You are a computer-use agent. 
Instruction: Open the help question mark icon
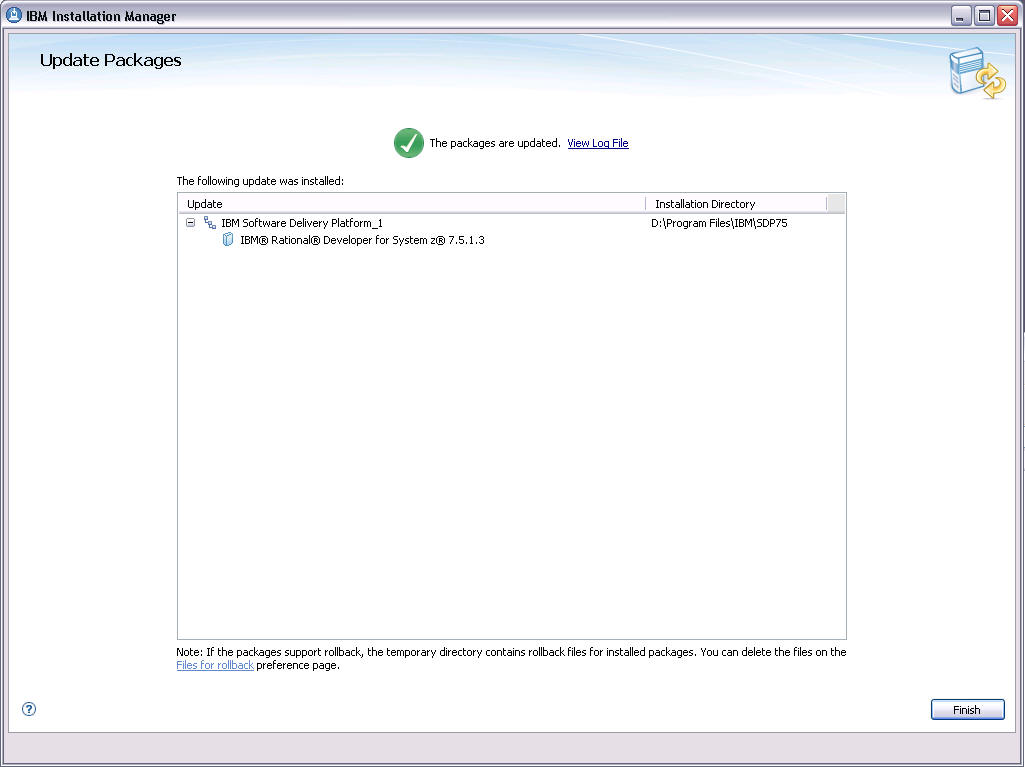click(x=29, y=709)
